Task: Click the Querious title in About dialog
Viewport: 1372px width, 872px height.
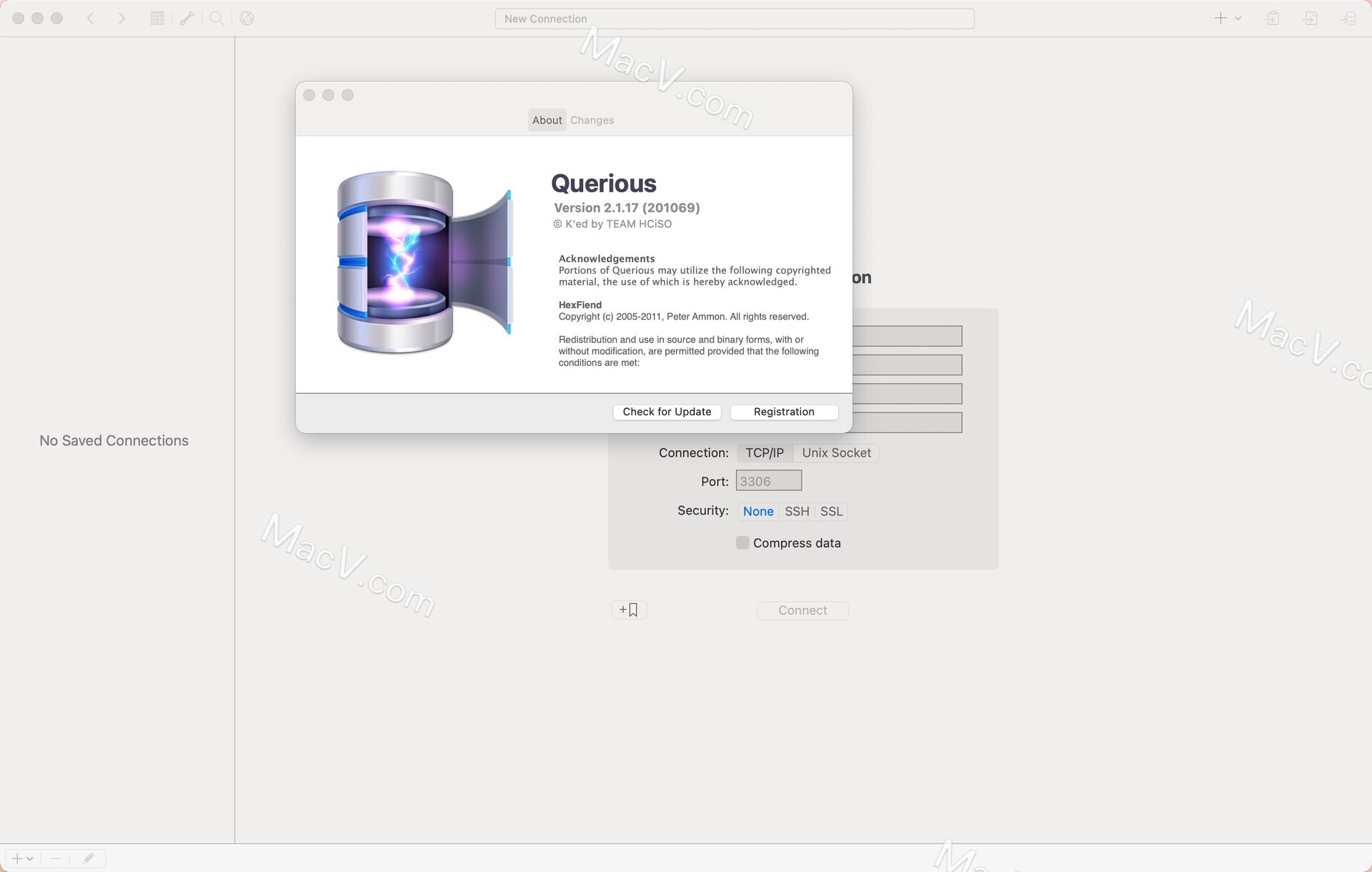Action: tap(604, 184)
